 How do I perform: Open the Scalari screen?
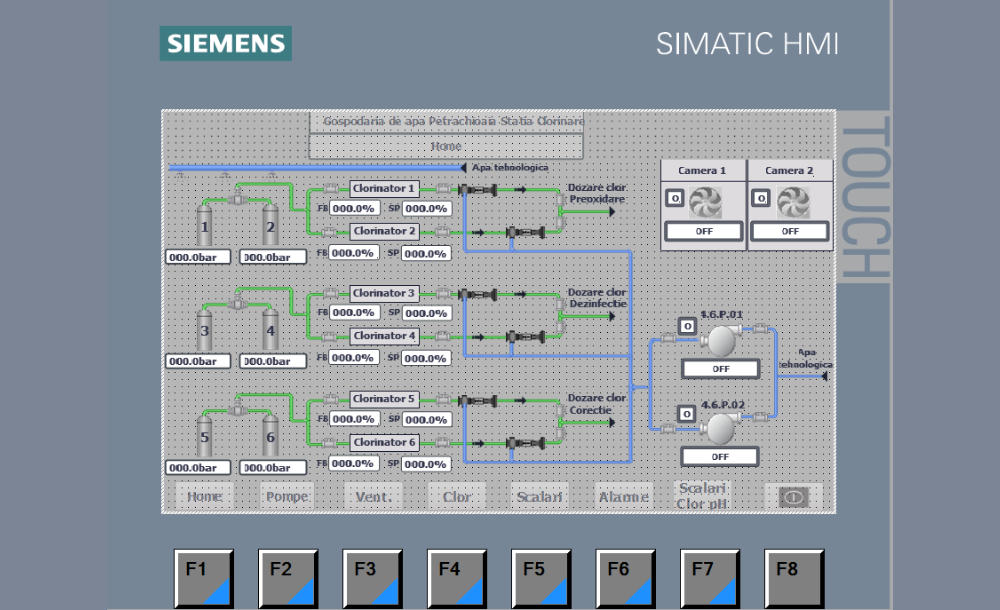tap(540, 496)
